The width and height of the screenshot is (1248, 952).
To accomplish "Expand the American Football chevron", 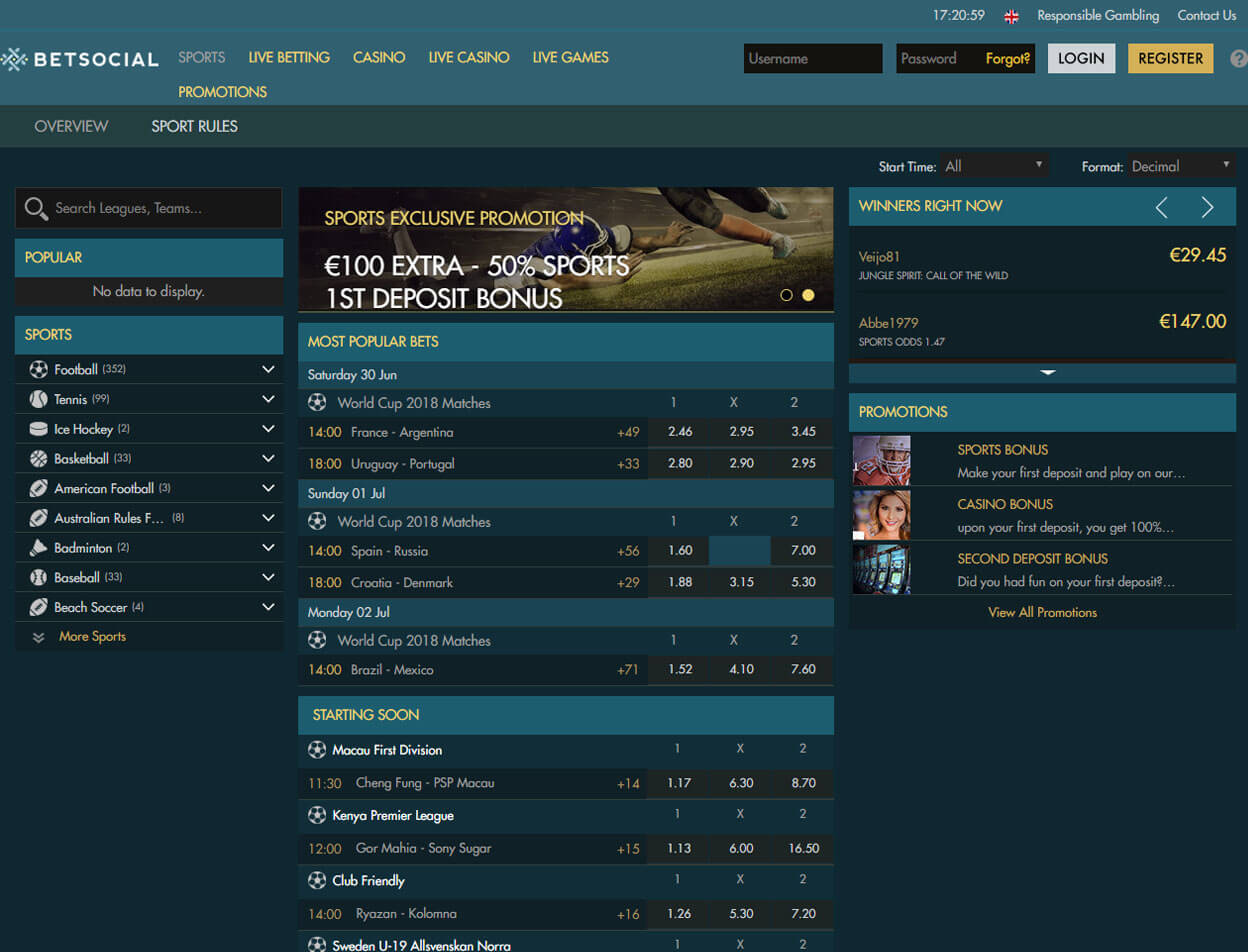I will pos(268,488).
